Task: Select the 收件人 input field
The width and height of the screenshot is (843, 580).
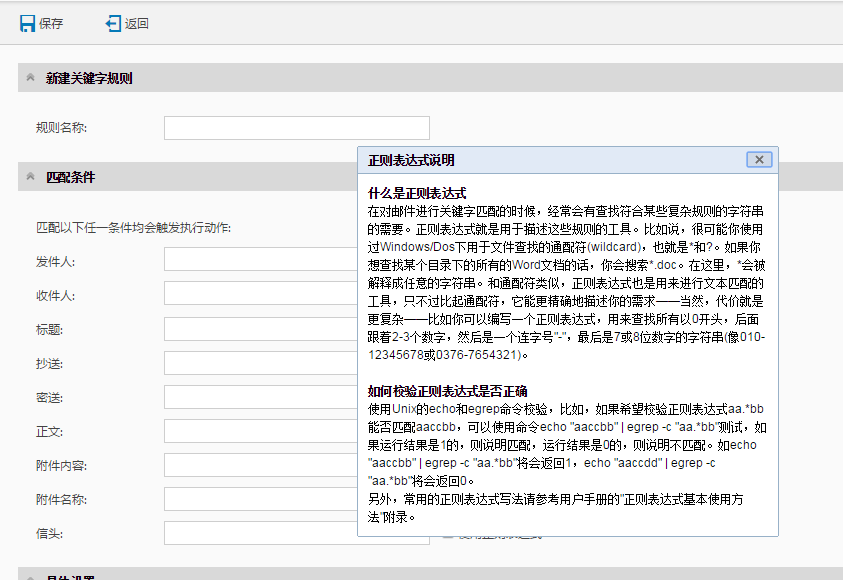Action: click(x=260, y=294)
